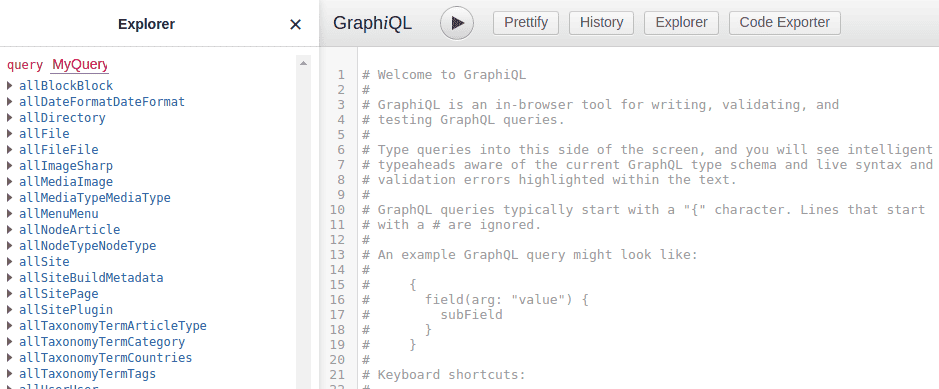Select the allSitePlugin field
This screenshot has height=389, width=939.
coord(66,309)
